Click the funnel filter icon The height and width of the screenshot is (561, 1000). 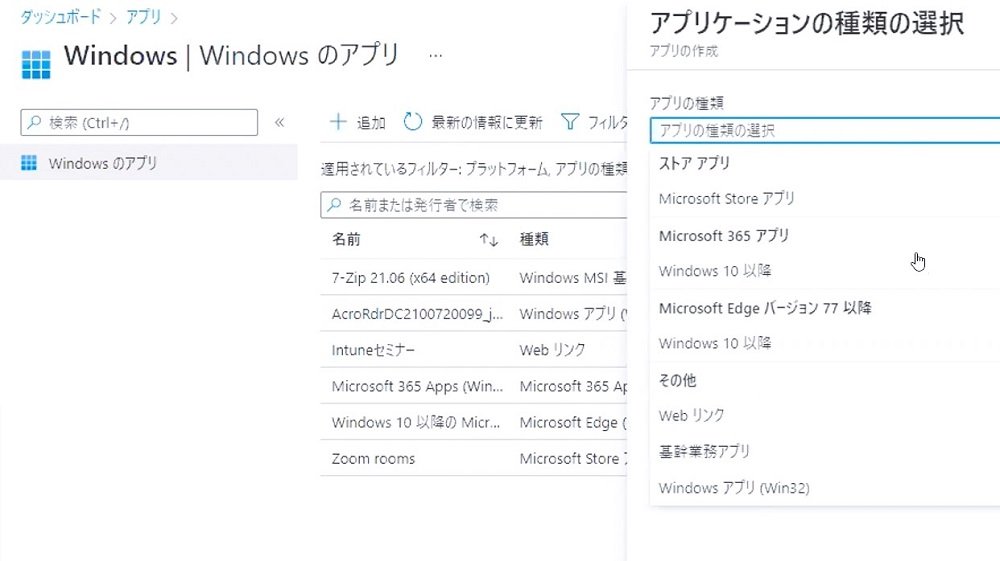570,121
